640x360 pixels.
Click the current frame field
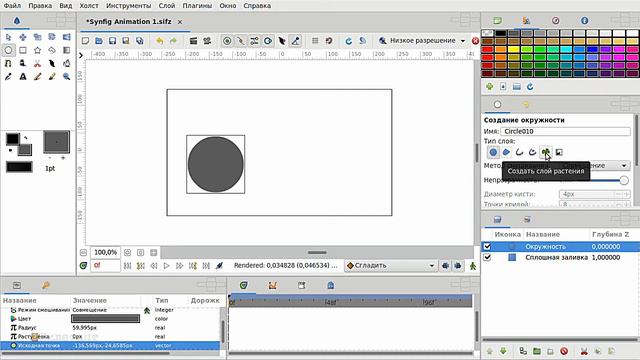pyautogui.click(x=105, y=266)
